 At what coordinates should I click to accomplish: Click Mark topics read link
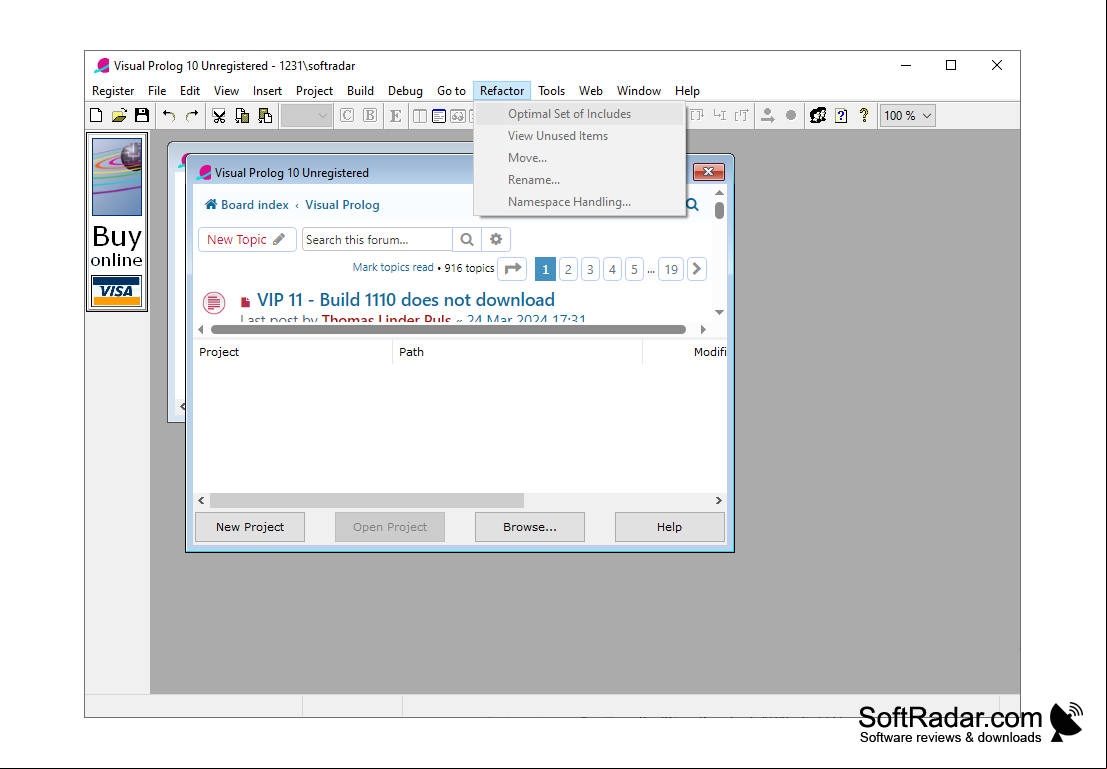pos(393,267)
